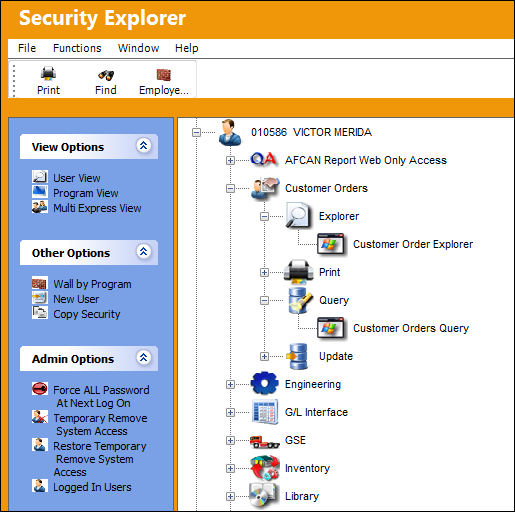Click the Logged In Users link
This screenshot has height=512, width=515.
coord(92,487)
